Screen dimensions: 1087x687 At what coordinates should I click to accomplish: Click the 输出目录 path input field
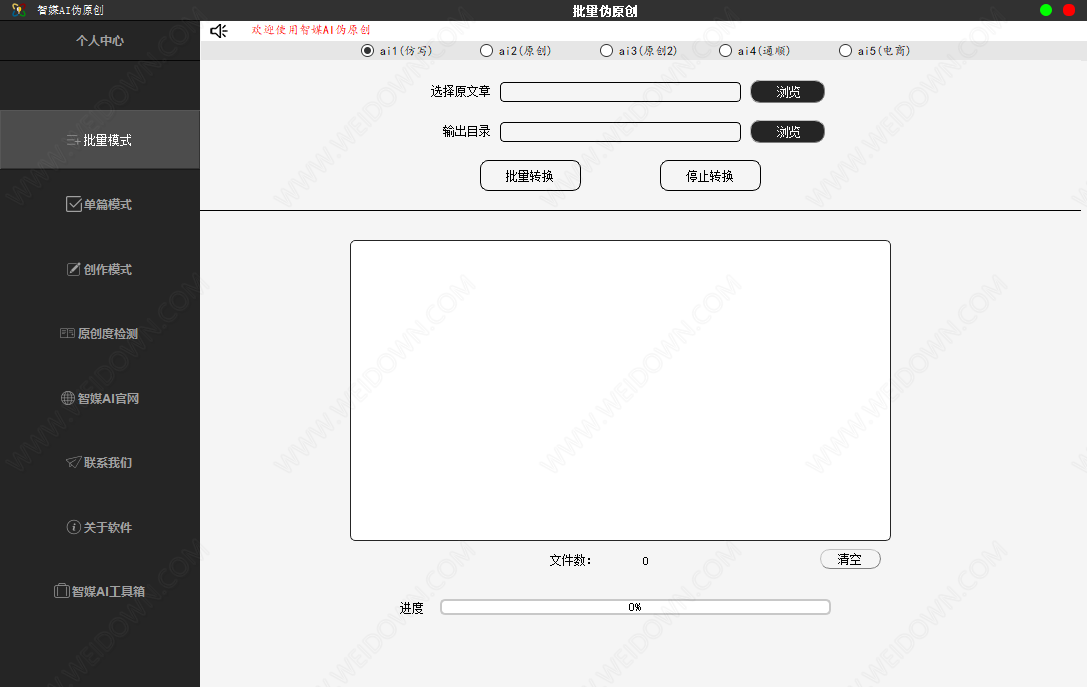620,132
